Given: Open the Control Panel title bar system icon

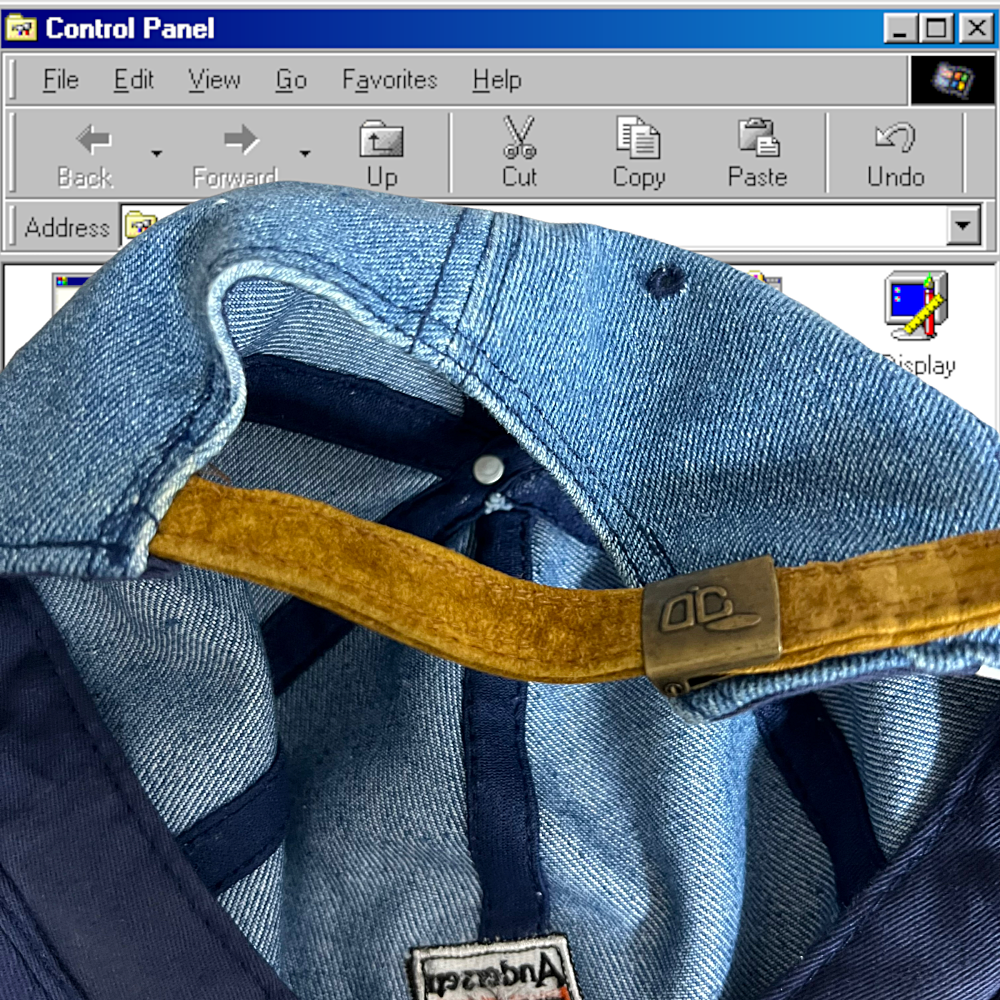Looking at the screenshot, I should 21,28.
